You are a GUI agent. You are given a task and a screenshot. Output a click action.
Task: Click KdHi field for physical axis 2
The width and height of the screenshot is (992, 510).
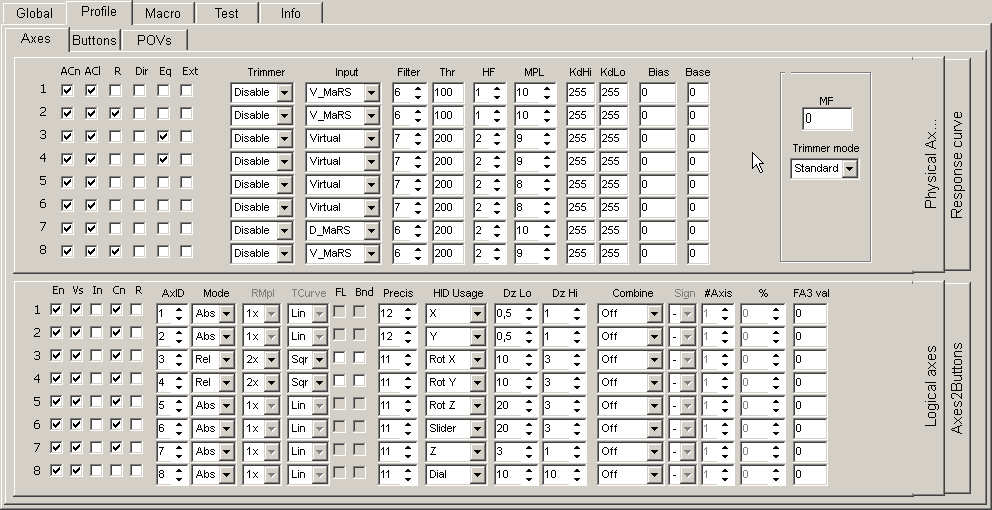coord(580,115)
